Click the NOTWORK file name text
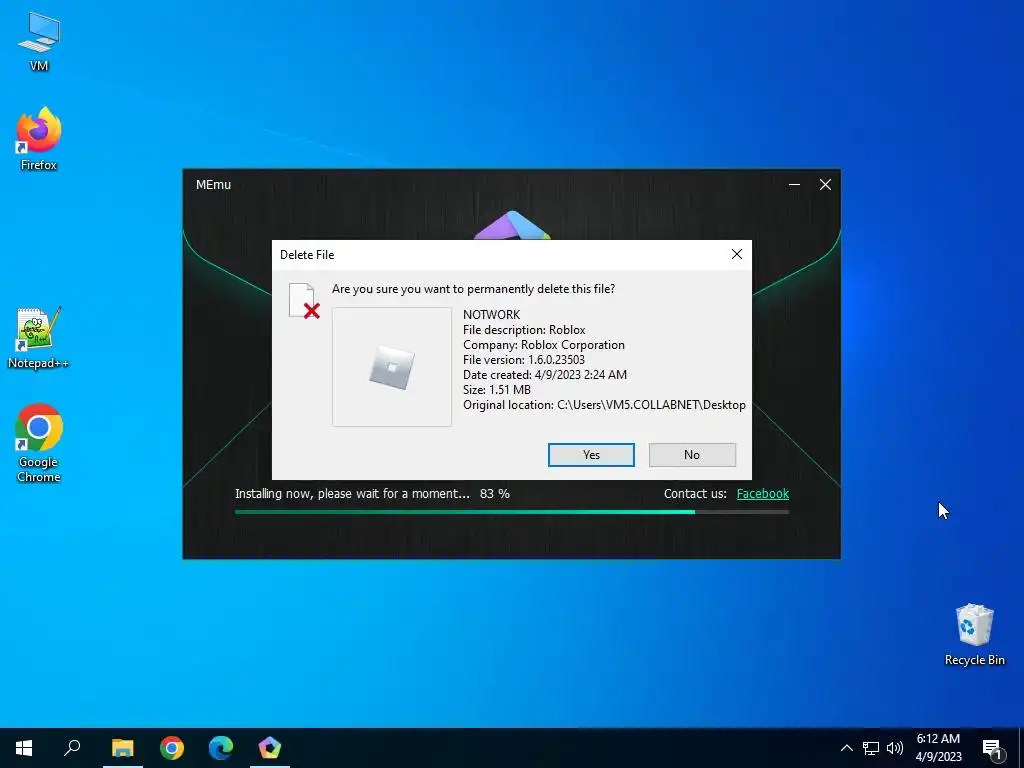 click(x=492, y=315)
